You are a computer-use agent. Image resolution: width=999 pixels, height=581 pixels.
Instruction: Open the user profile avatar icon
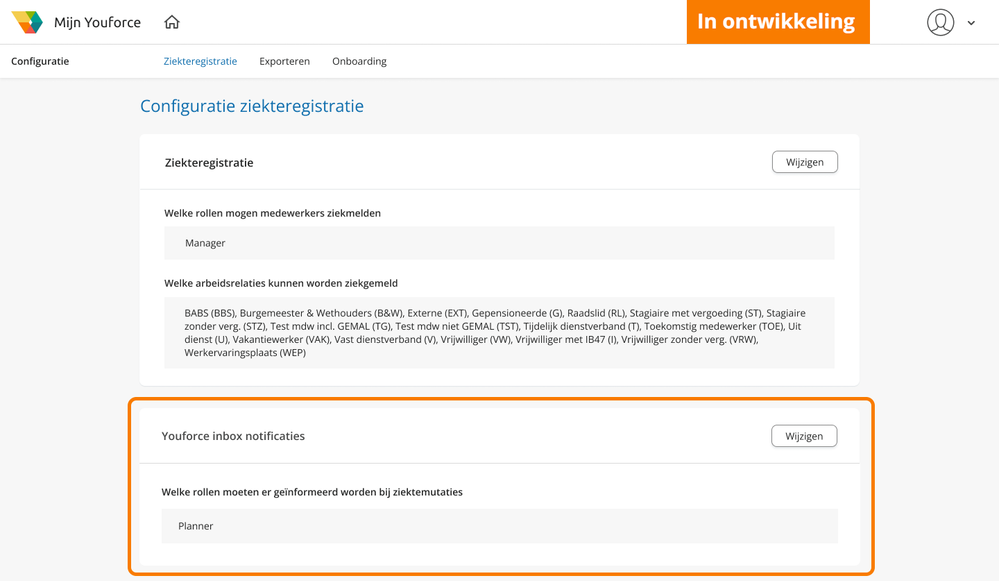pos(940,22)
